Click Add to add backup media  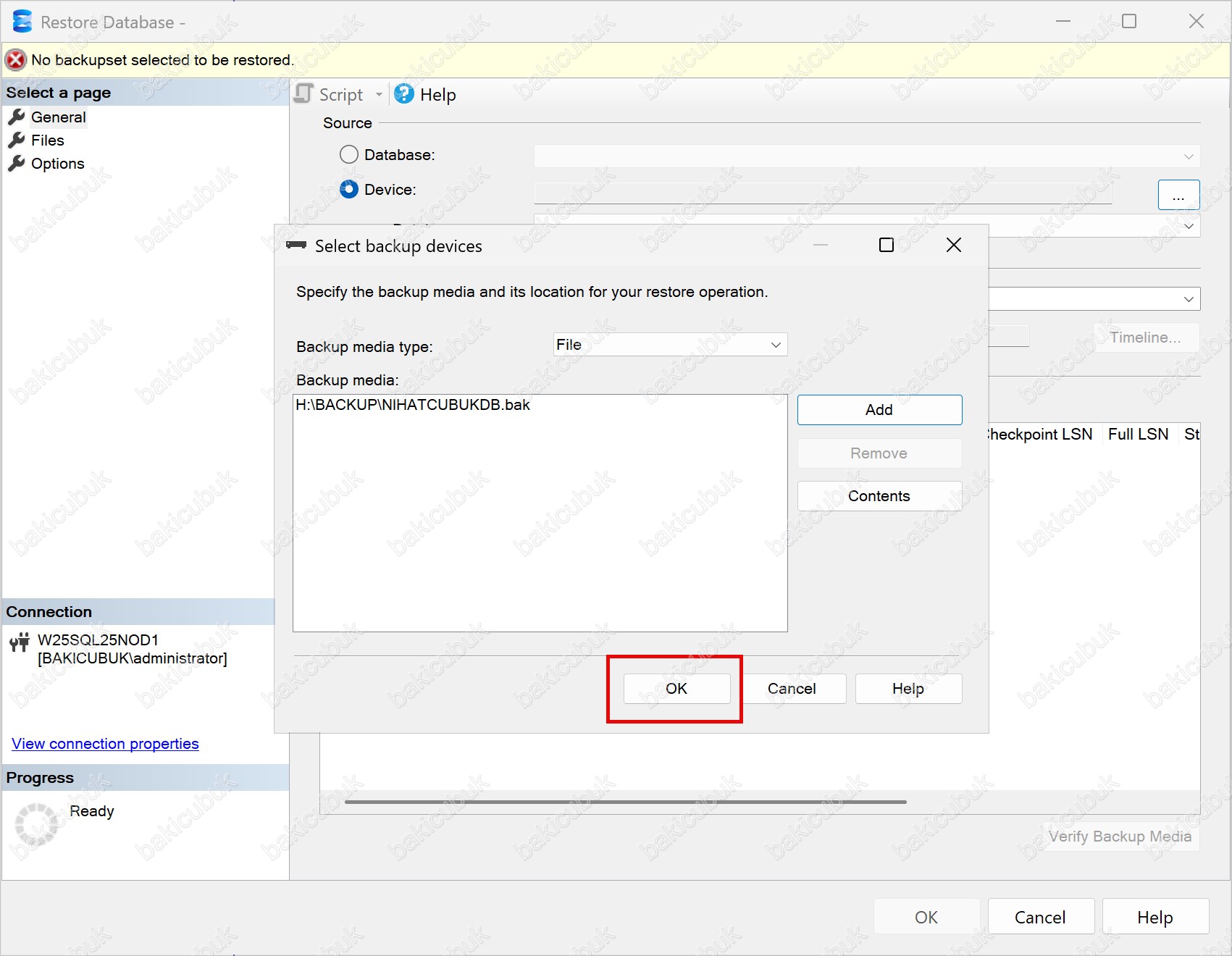[879, 410]
